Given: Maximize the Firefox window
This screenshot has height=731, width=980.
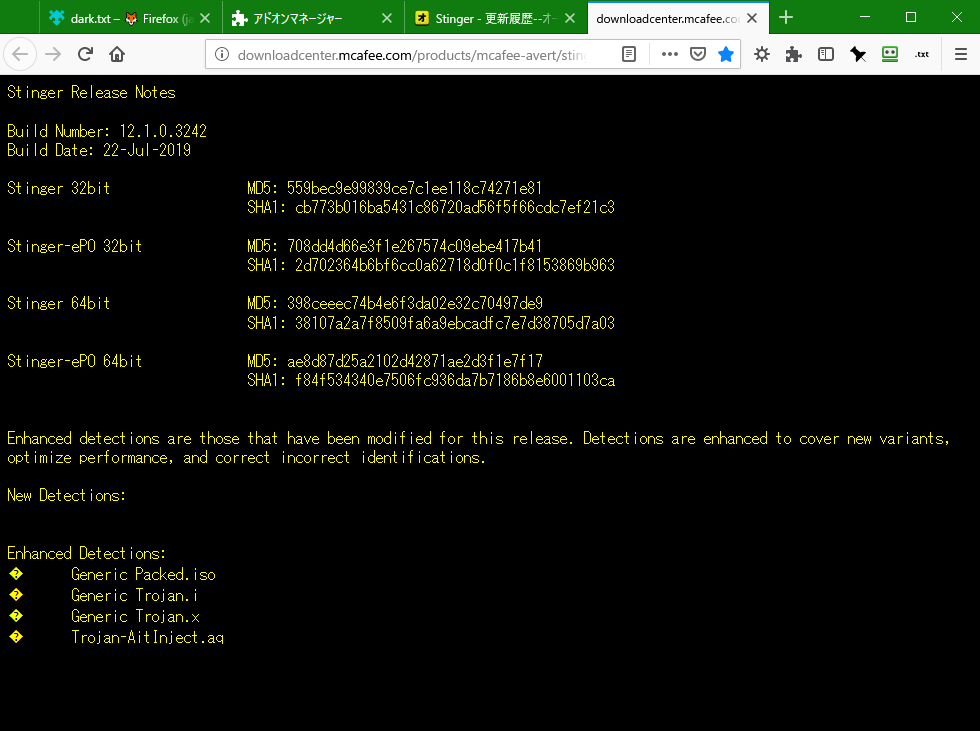Looking at the screenshot, I should [911, 17].
